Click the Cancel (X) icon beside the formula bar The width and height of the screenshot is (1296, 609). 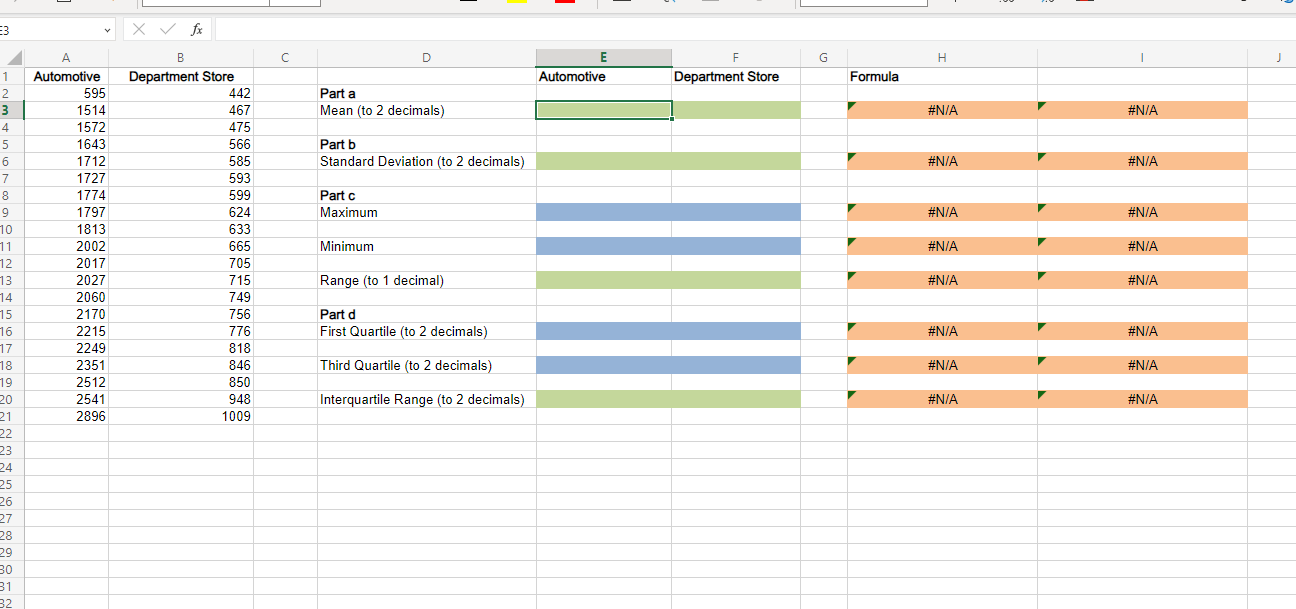point(138,28)
